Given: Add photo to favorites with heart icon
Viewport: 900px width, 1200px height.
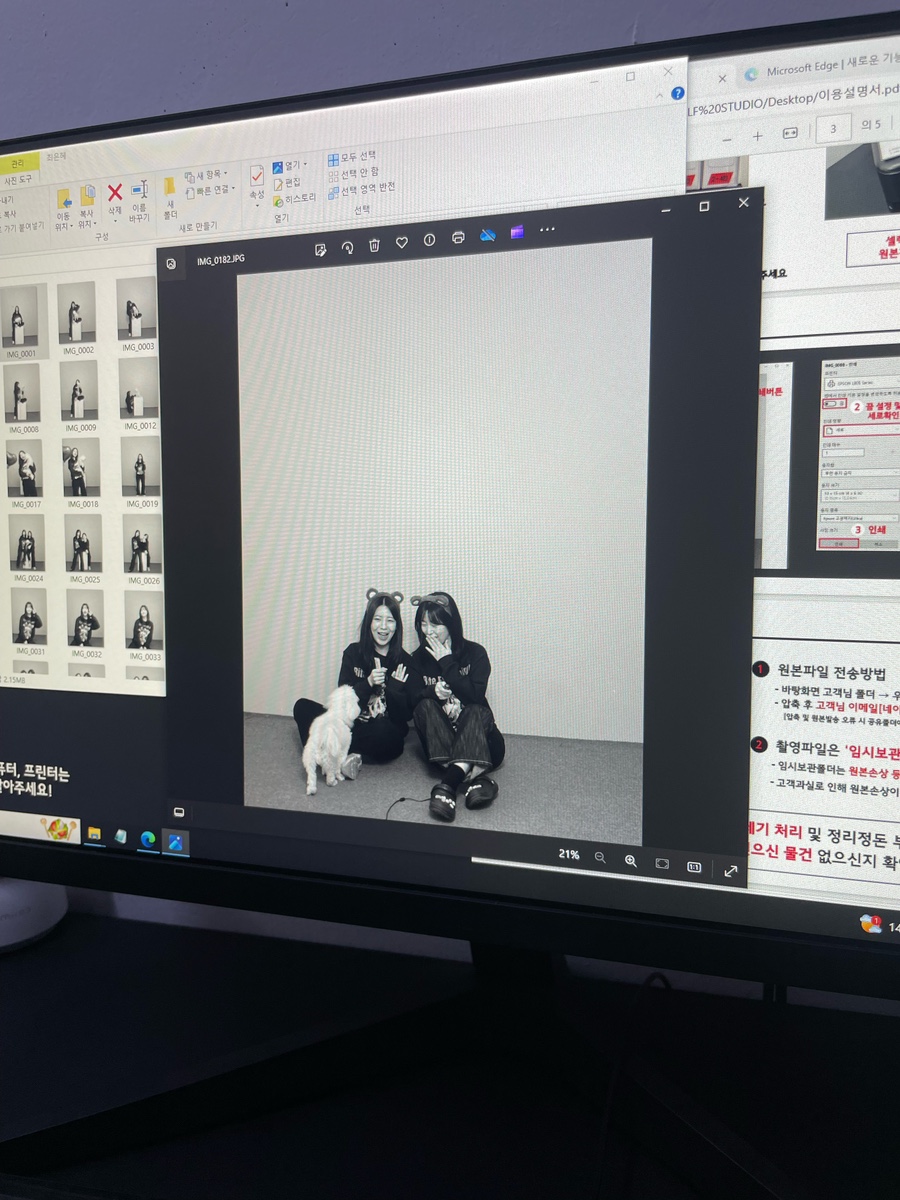Looking at the screenshot, I should click(401, 242).
